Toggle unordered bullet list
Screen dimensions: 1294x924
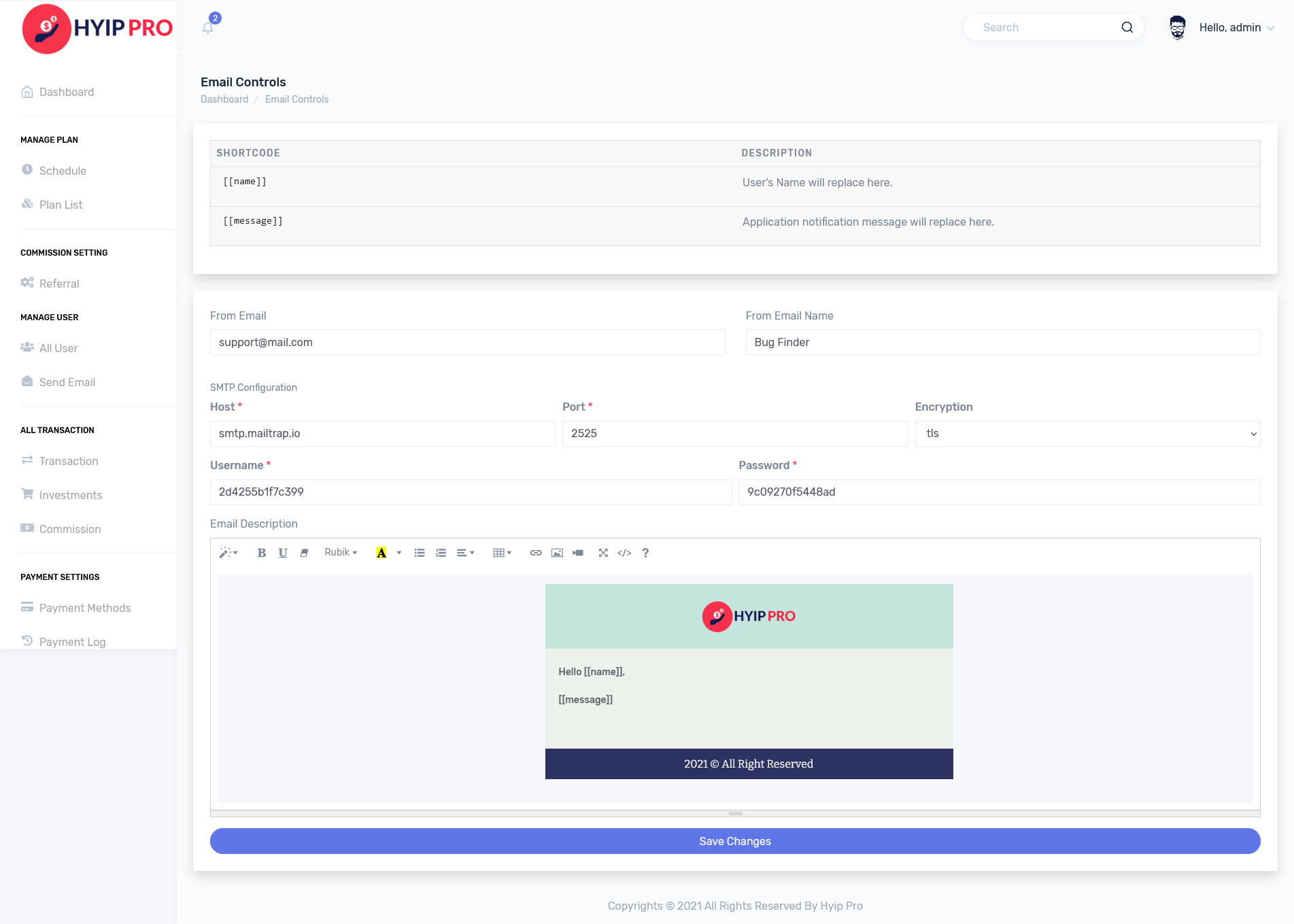420,553
